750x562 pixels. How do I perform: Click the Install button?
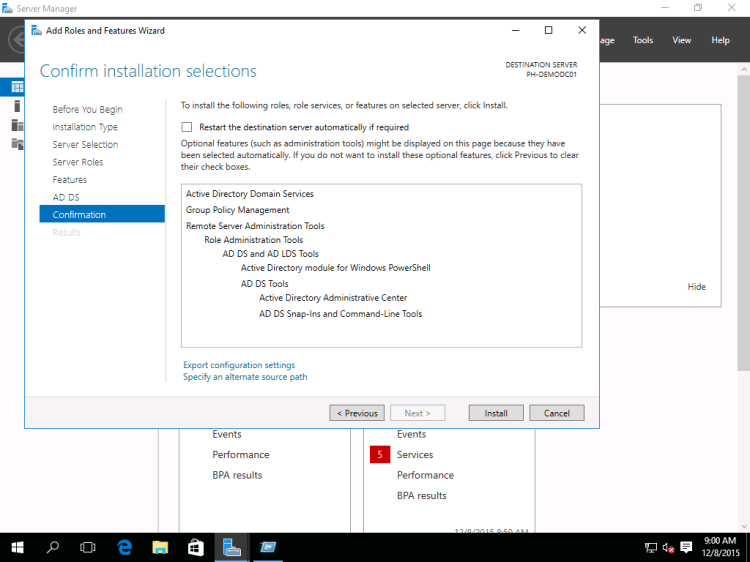(x=496, y=413)
